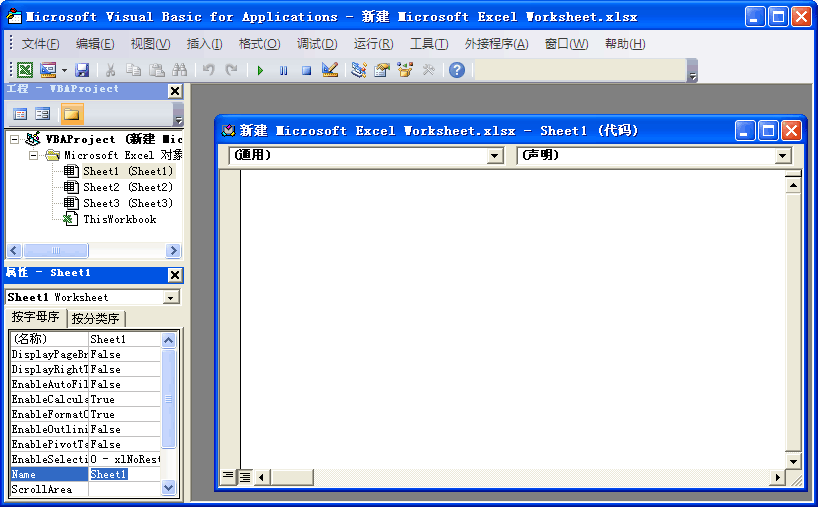The image size is (818, 507).
Task: Open the 运行(R) menu
Action: 374,44
